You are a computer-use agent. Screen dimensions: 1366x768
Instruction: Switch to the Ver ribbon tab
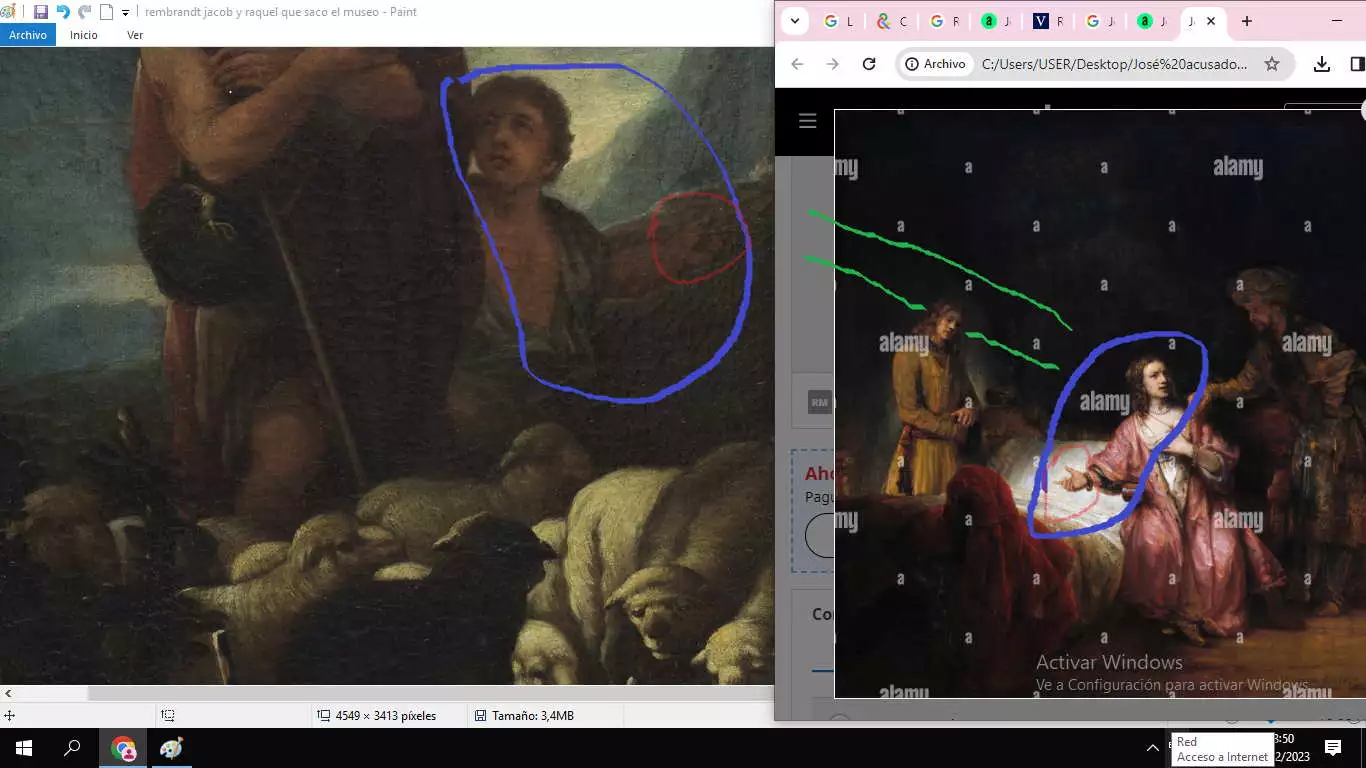coord(135,35)
